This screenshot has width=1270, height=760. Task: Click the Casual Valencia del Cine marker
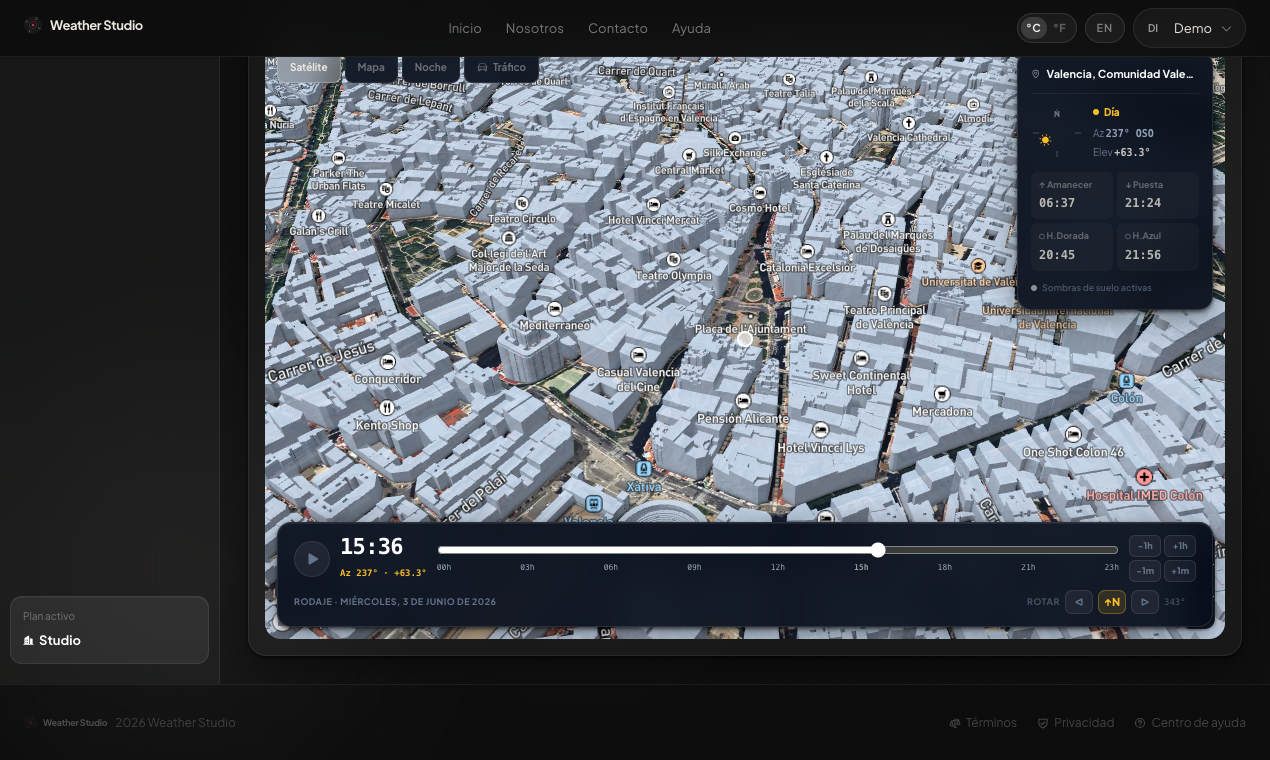click(x=638, y=355)
